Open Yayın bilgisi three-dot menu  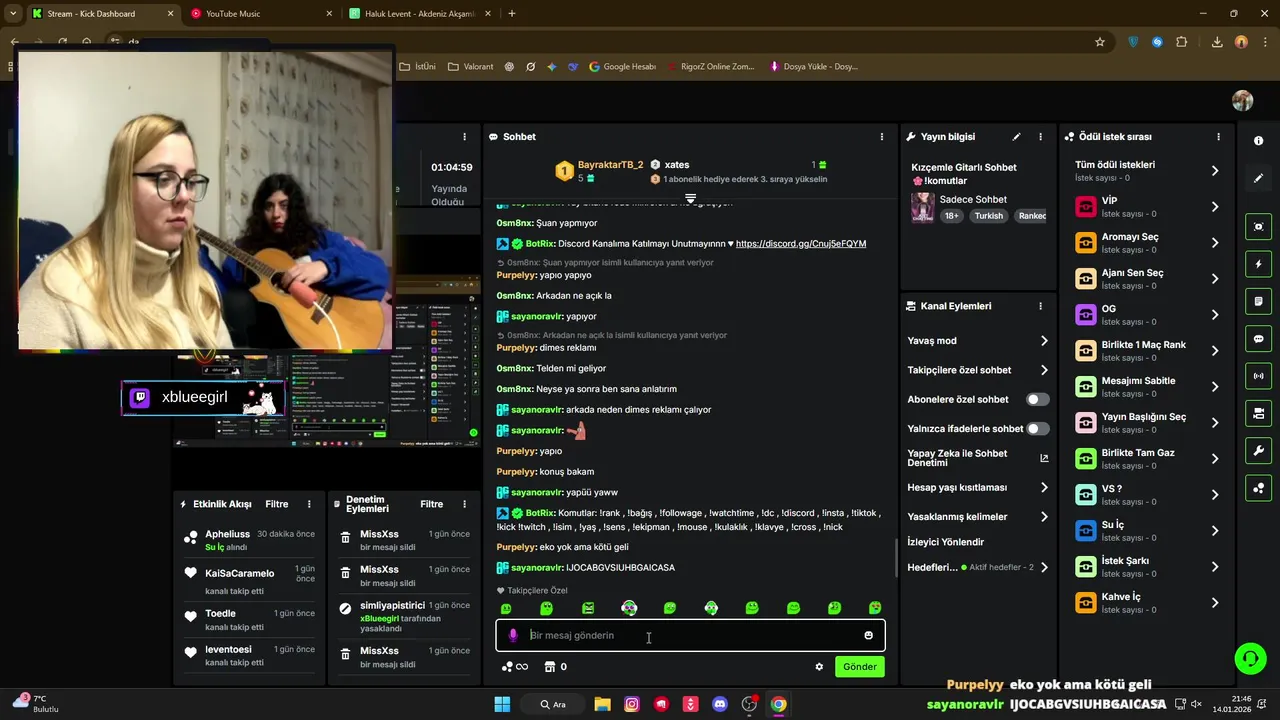click(1040, 137)
